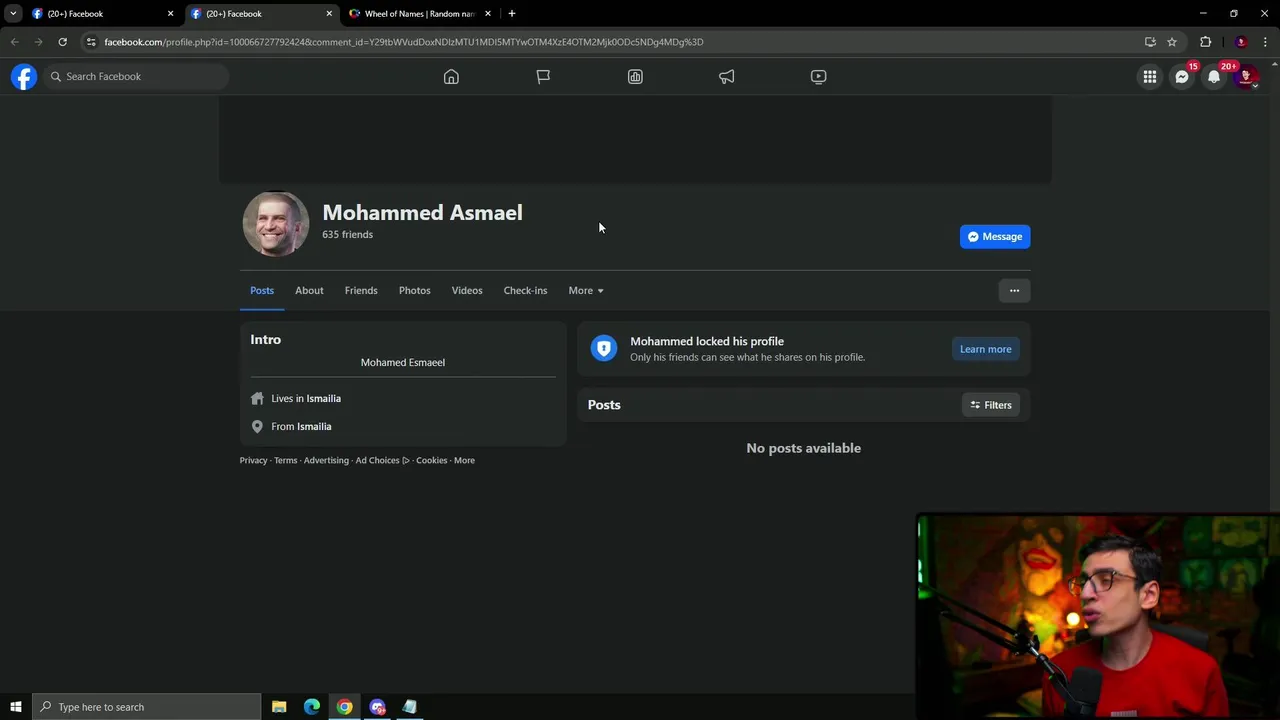The image size is (1280, 720).
Task: Close the first Facebook browser tab
Action: 170,14
